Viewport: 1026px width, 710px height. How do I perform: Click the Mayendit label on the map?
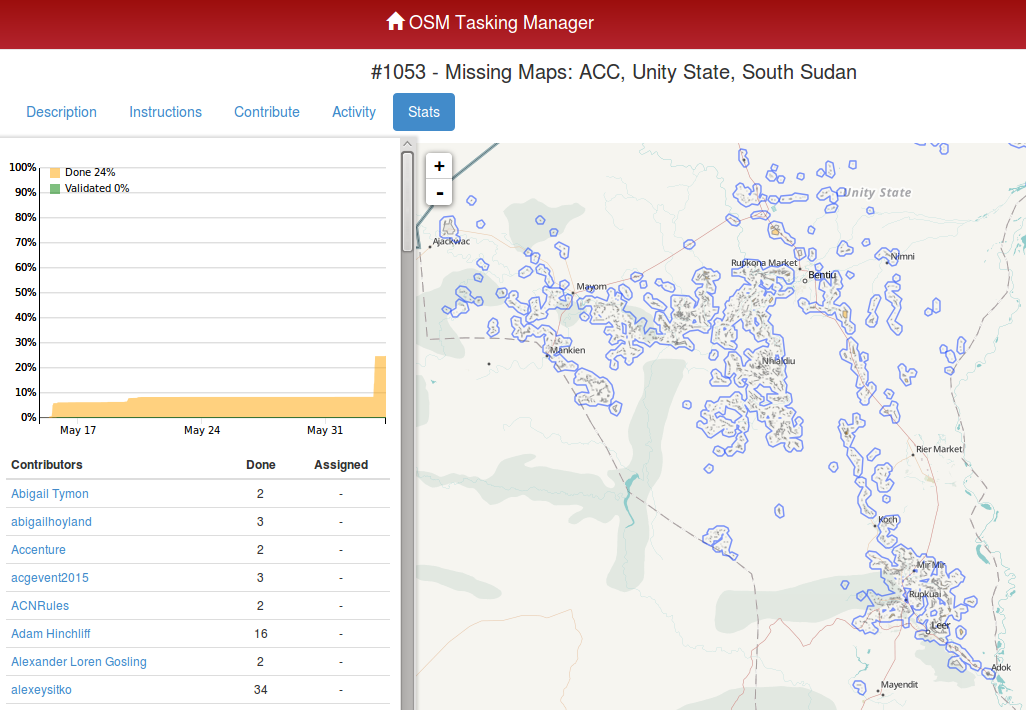pyautogui.click(x=899, y=684)
